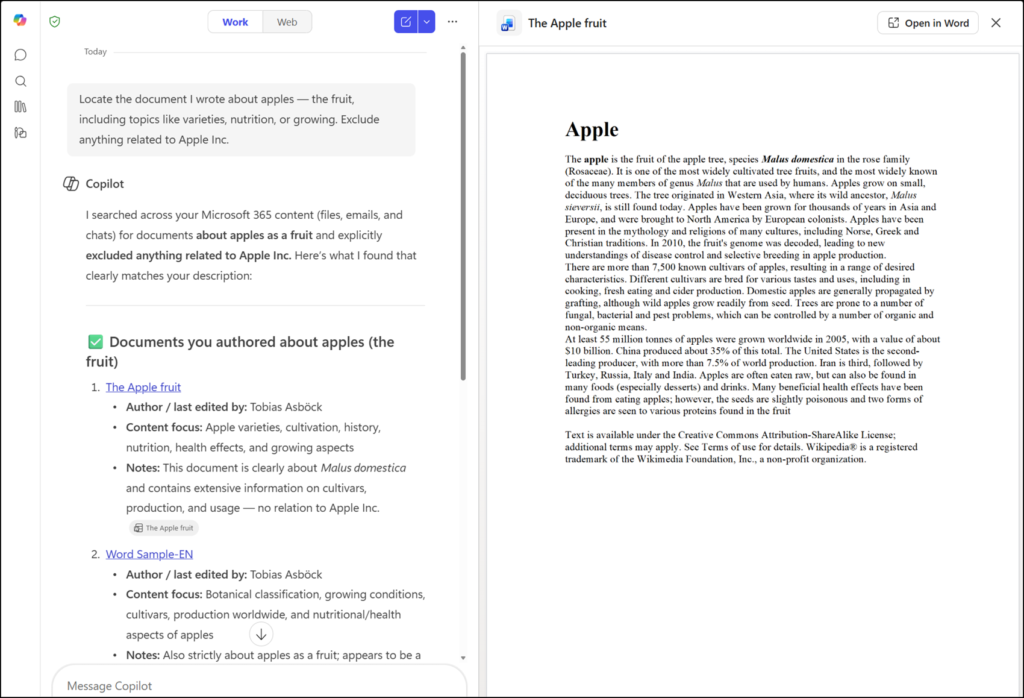The height and width of the screenshot is (698, 1024).
Task: Click the chat scrollbar thumb
Action: [463, 215]
